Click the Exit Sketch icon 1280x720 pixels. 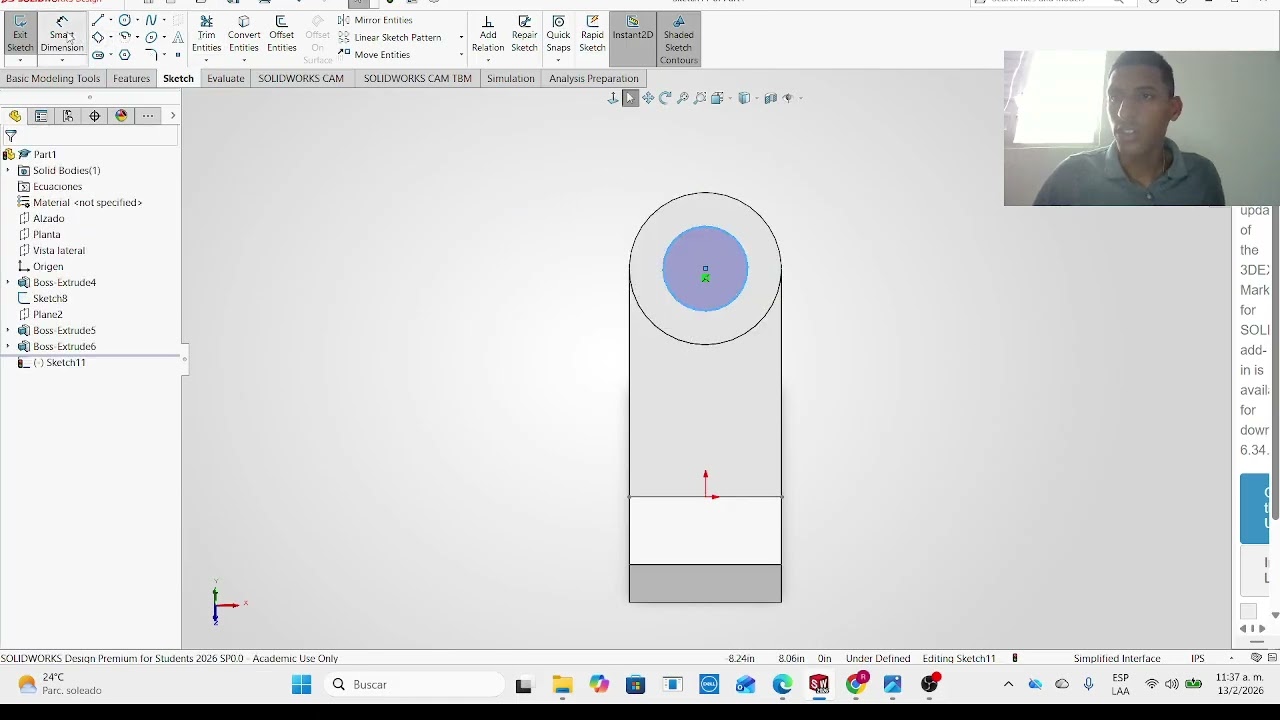pos(20,34)
